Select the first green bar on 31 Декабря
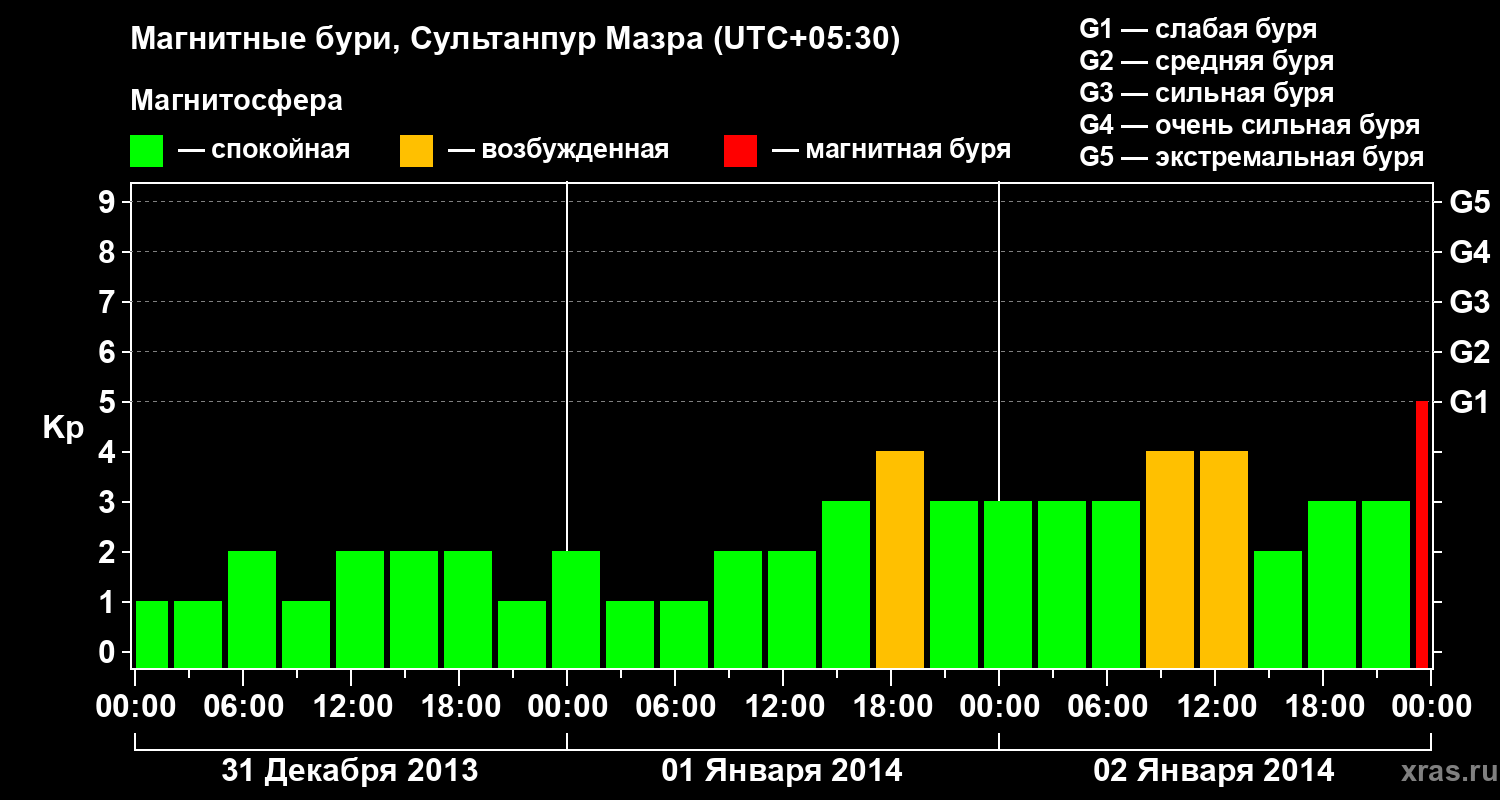The image size is (1500, 800). 152,635
